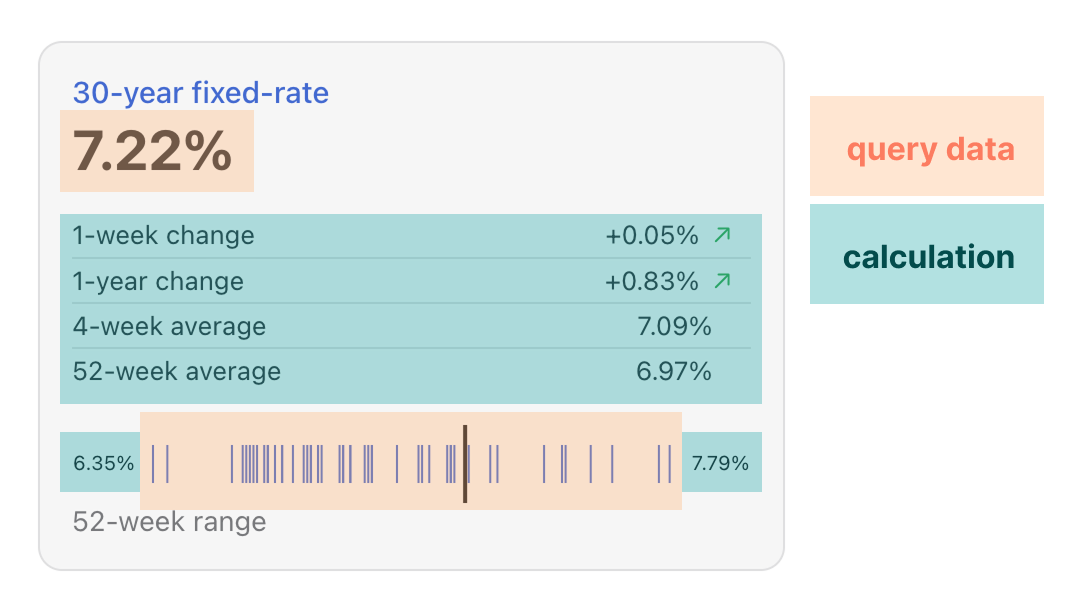1076x606 pixels.
Task: Click the rightmost tick in the range strip
Action: (669, 464)
